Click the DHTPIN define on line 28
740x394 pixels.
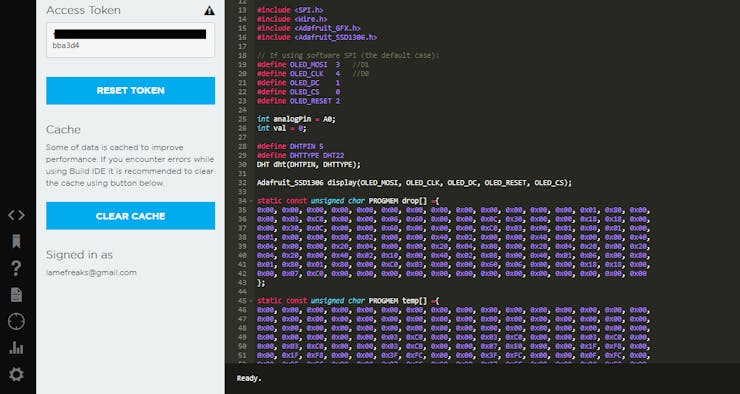tap(290, 146)
